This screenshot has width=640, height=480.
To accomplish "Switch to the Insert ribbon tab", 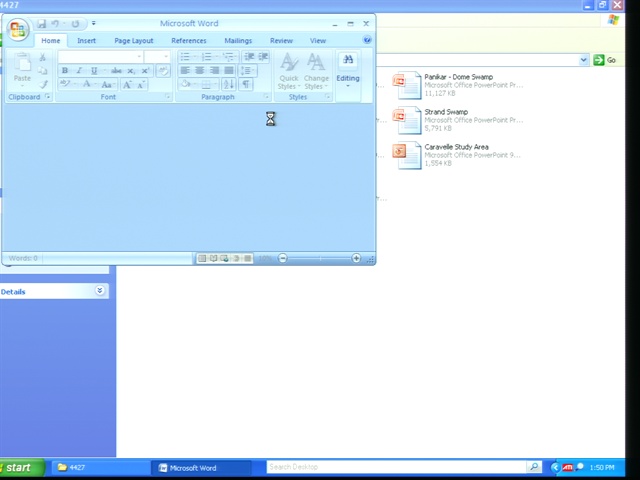I will 86,41.
